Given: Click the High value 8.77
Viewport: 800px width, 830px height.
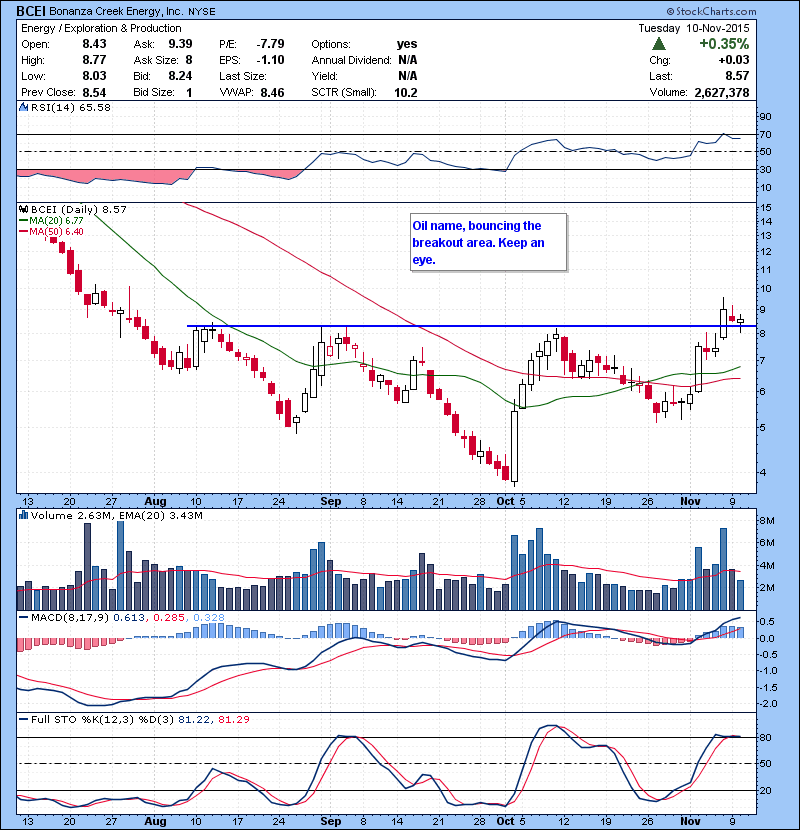Looking at the screenshot, I should click(x=94, y=60).
